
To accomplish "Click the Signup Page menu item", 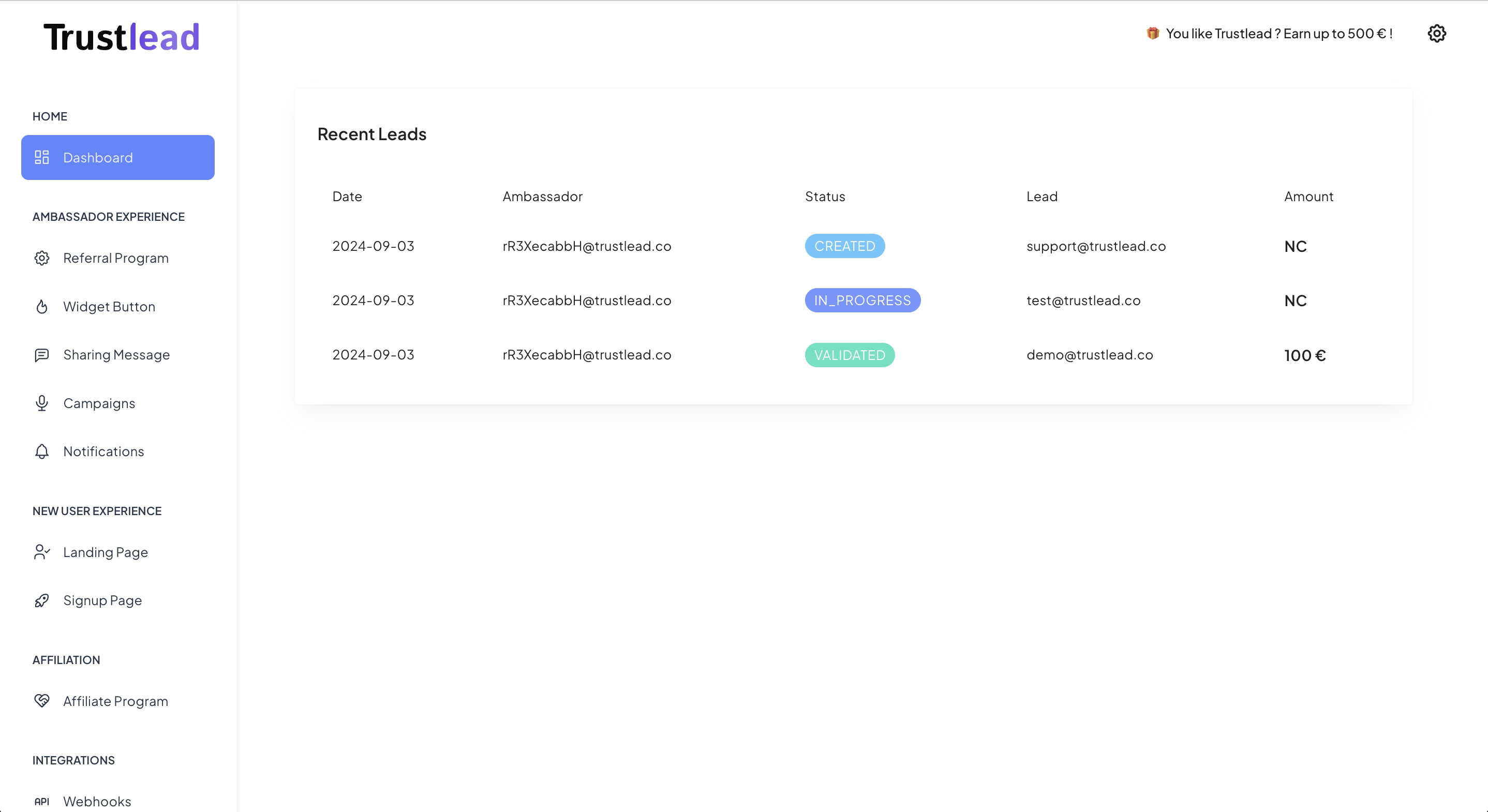I will point(102,600).
